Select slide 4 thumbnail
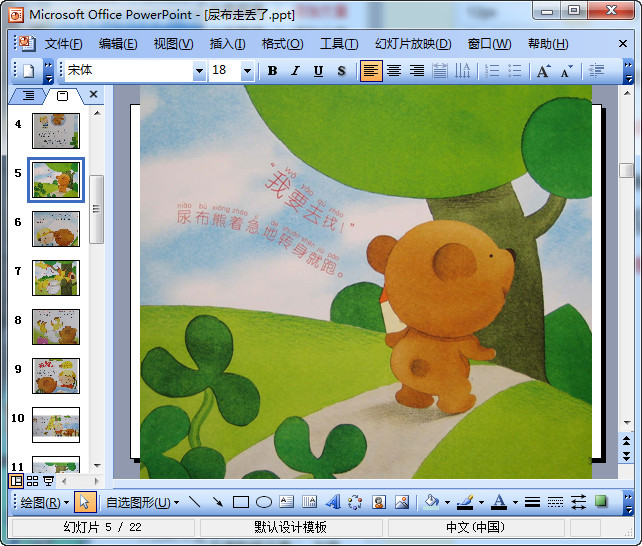The height and width of the screenshot is (546, 642). (x=56, y=131)
